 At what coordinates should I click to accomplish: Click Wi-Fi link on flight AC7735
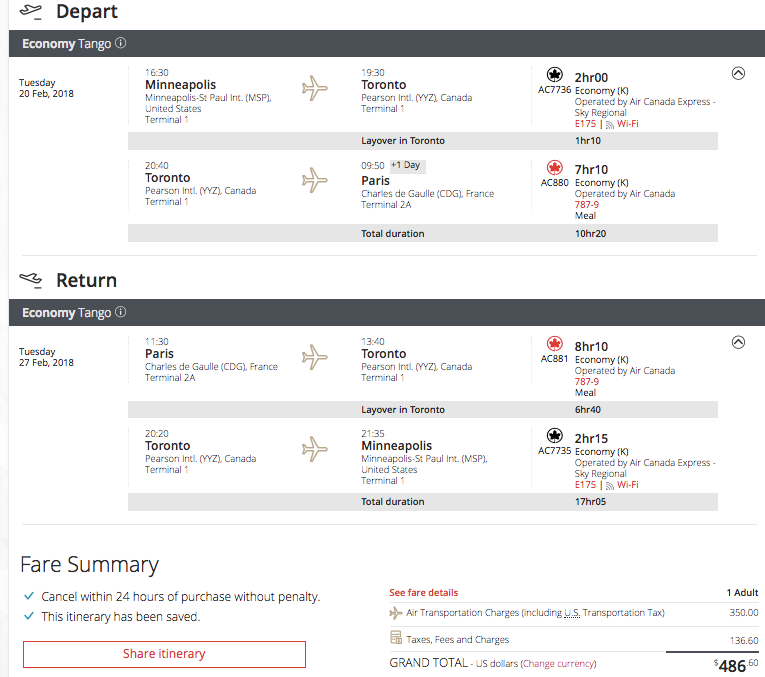[x=627, y=485]
